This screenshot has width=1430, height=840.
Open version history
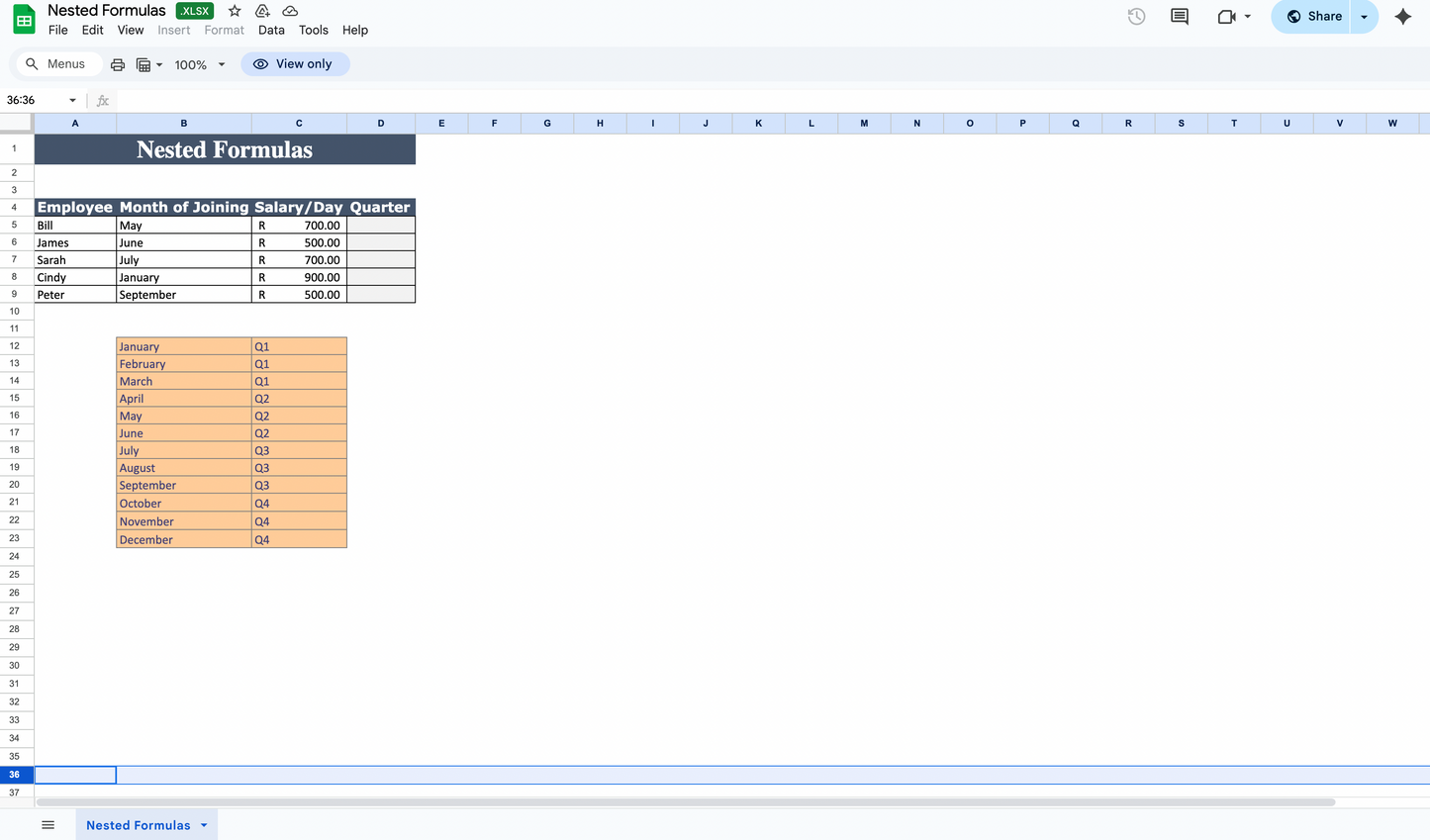click(x=1135, y=16)
